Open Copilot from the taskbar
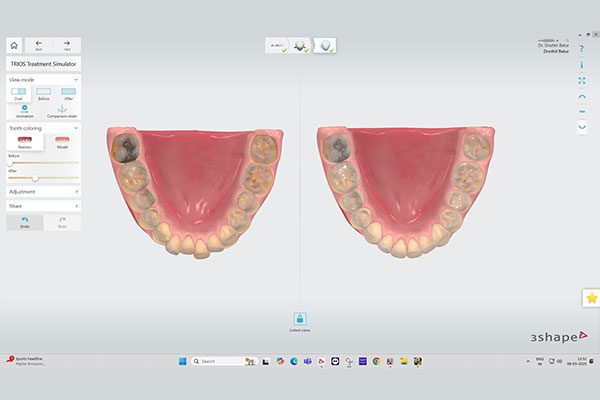The width and height of the screenshot is (600, 400). coord(280,361)
